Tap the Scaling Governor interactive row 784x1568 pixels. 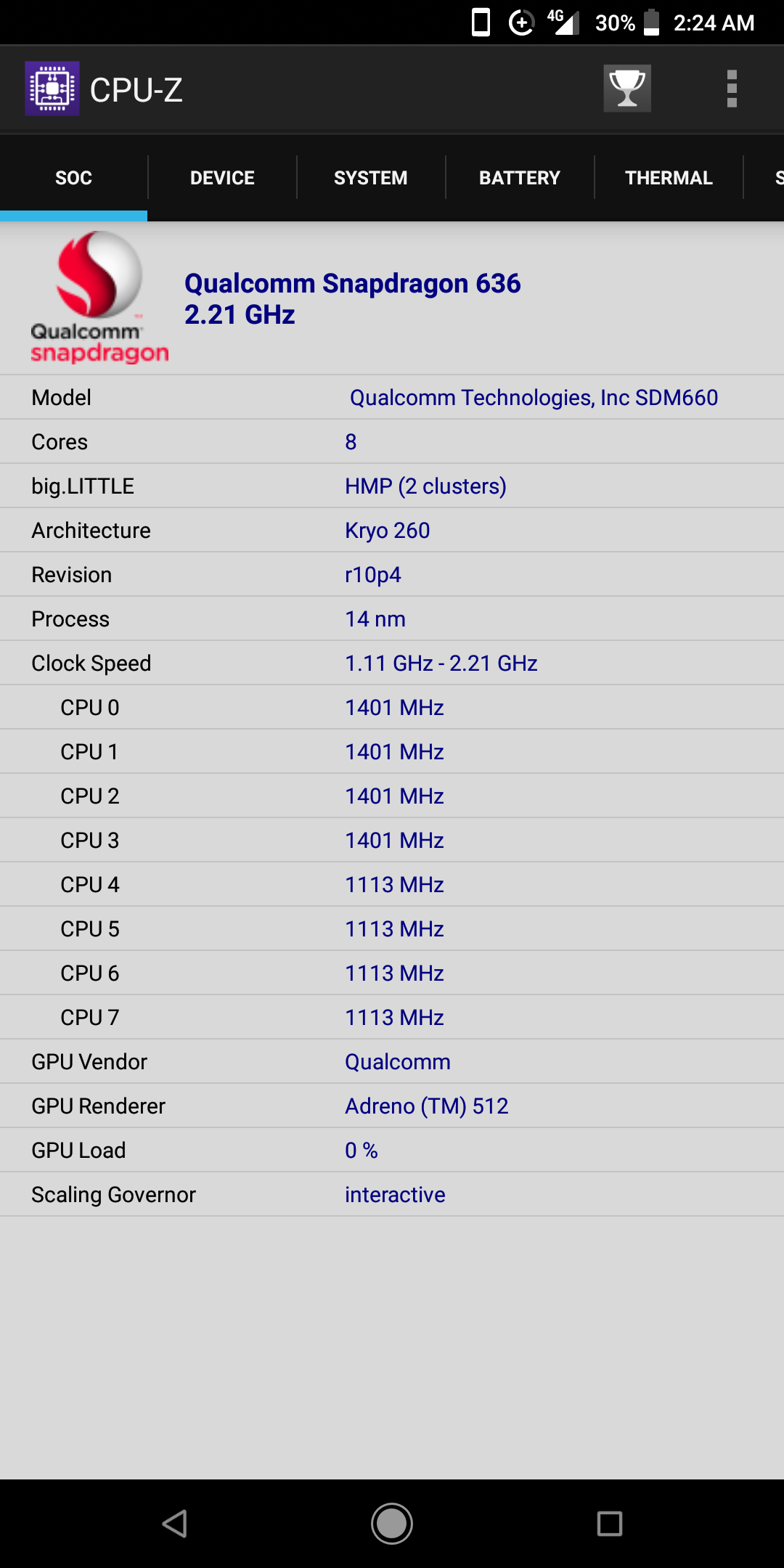pos(392,1195)
